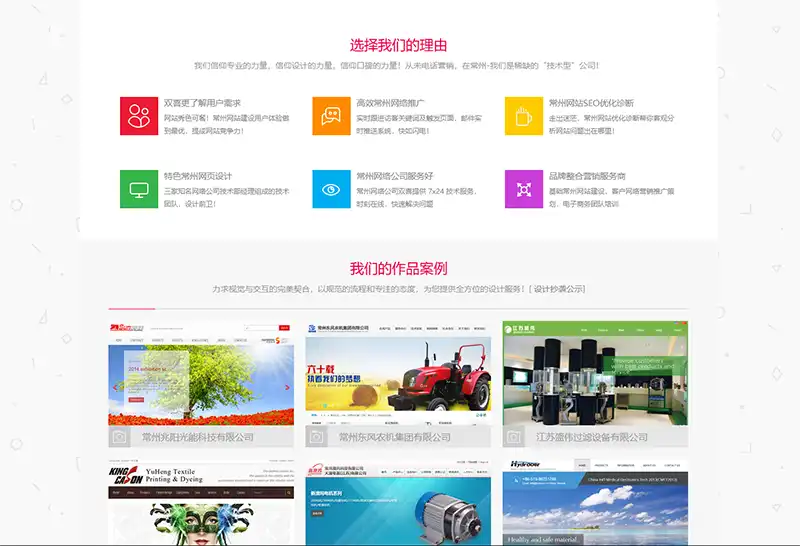Viewport: 800px width, 546px height.
Task: Open the electric motor website thumbnail
Action: tap(398, 505)
